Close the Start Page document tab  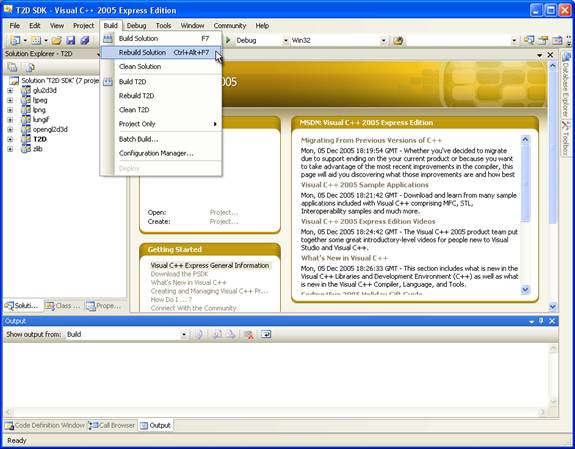tap(550, 55)
